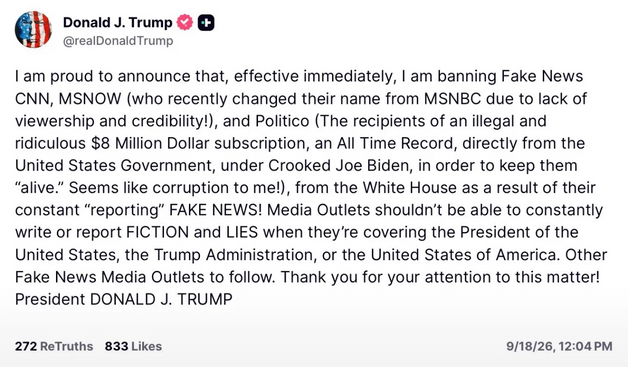Click the capitalized FAKE NEWS! text
The image size is (628, 367).
coord(215,210)
